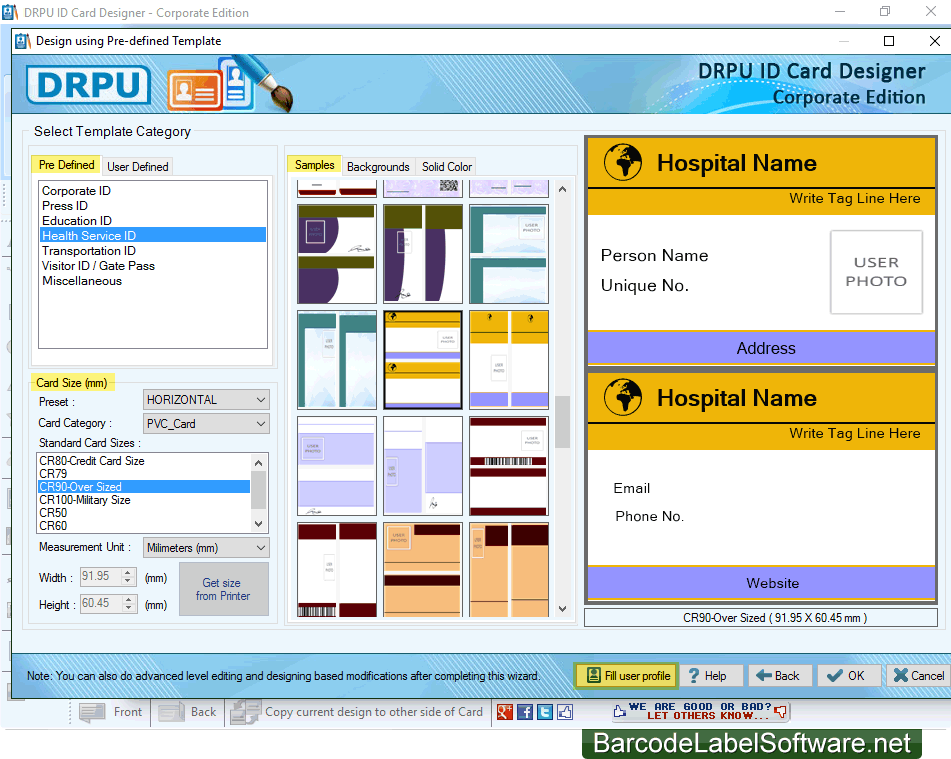Click the back card globe logo in preview
951x759 pixels.
622,397
